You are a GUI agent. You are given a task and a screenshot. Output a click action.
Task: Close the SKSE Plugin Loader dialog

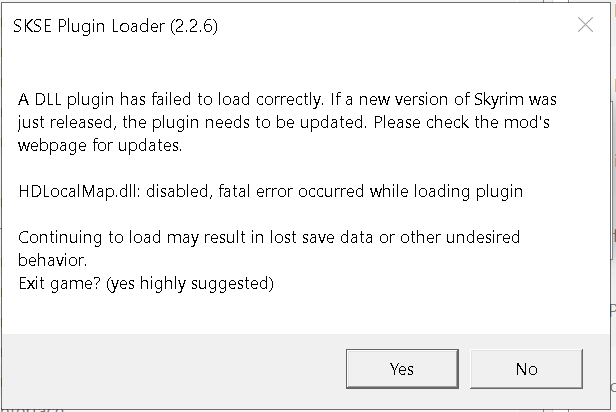coord(586,26)
